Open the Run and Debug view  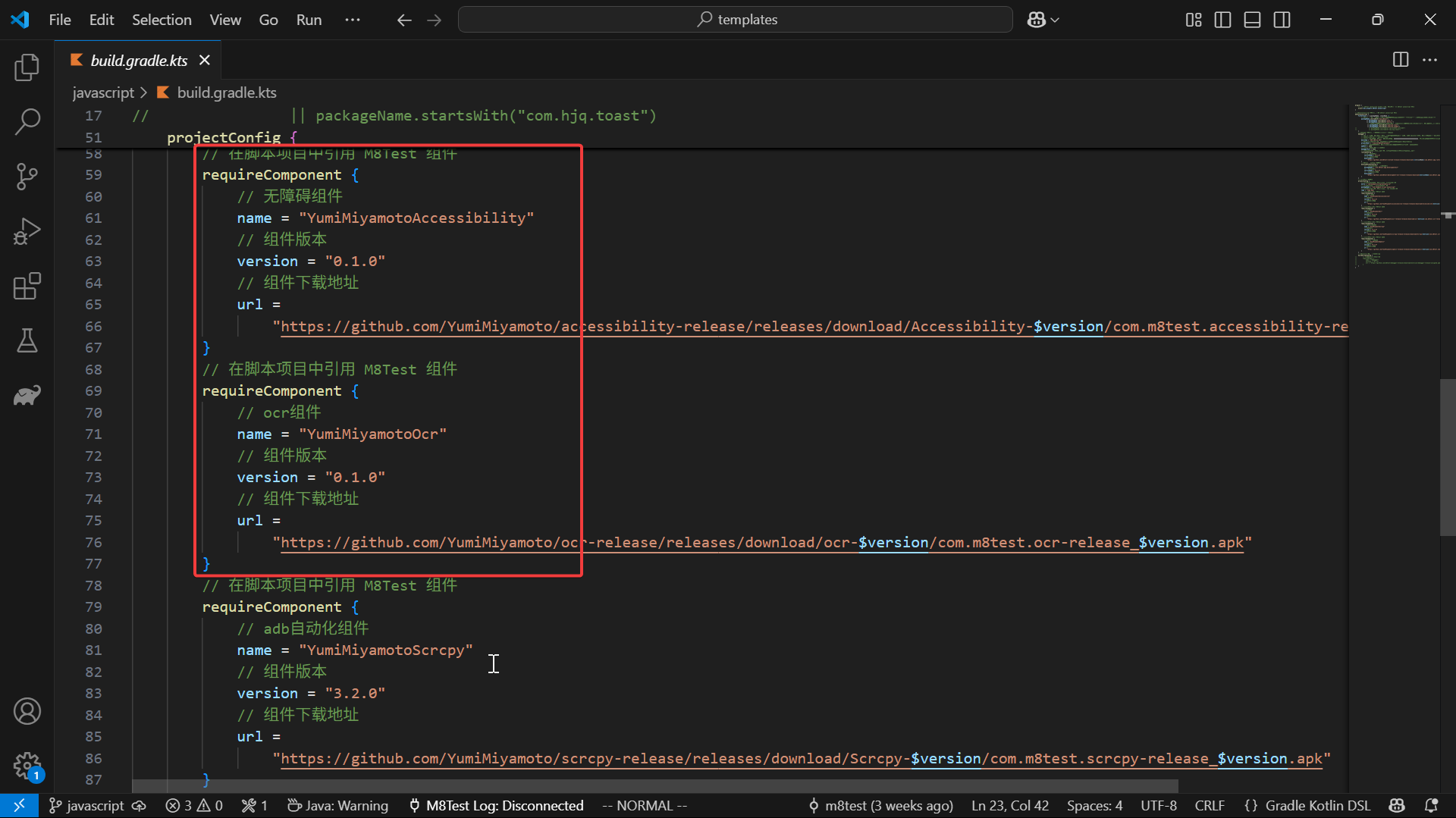click(x=27, y=231)
